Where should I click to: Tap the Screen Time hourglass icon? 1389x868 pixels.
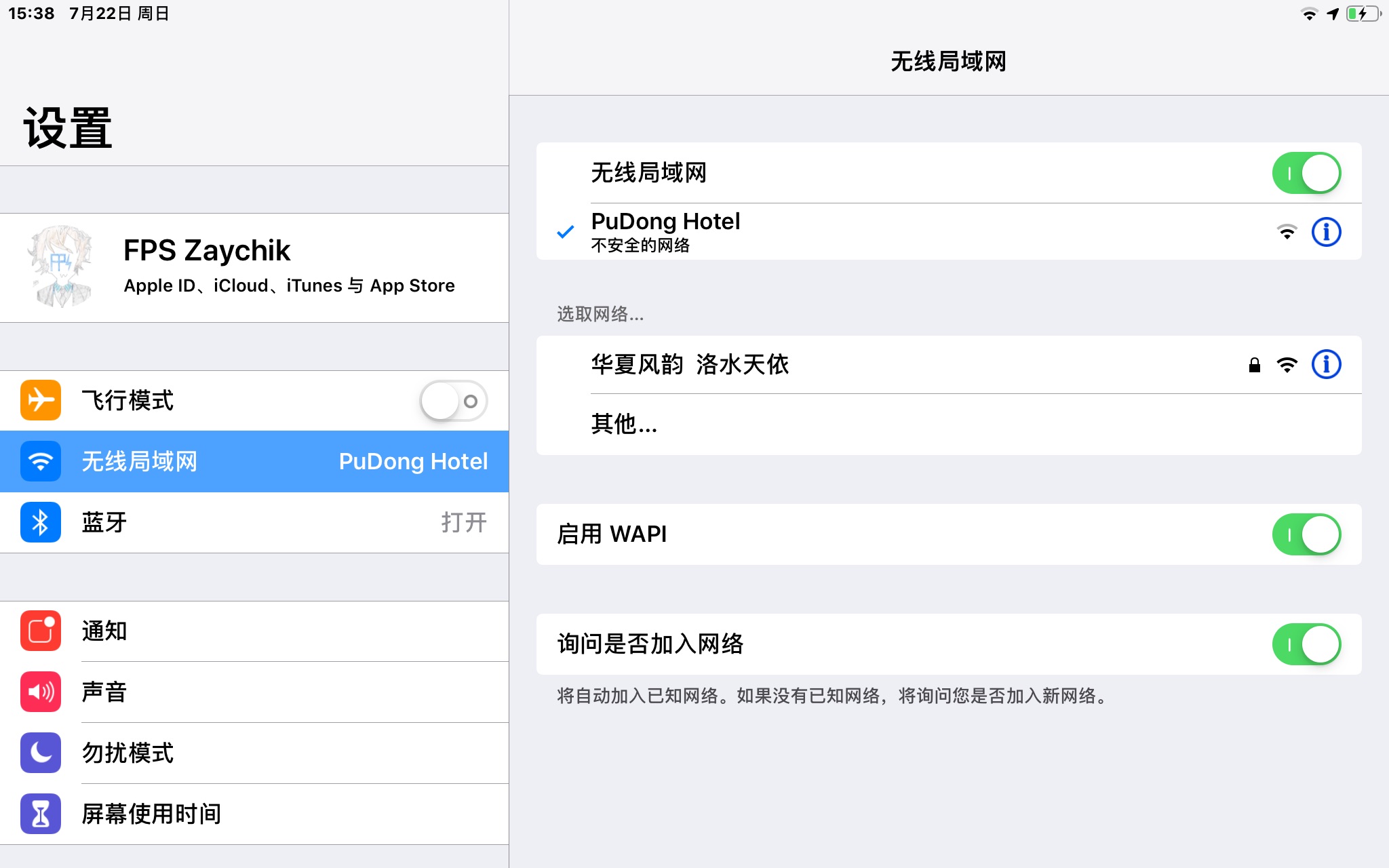[41, 814]
